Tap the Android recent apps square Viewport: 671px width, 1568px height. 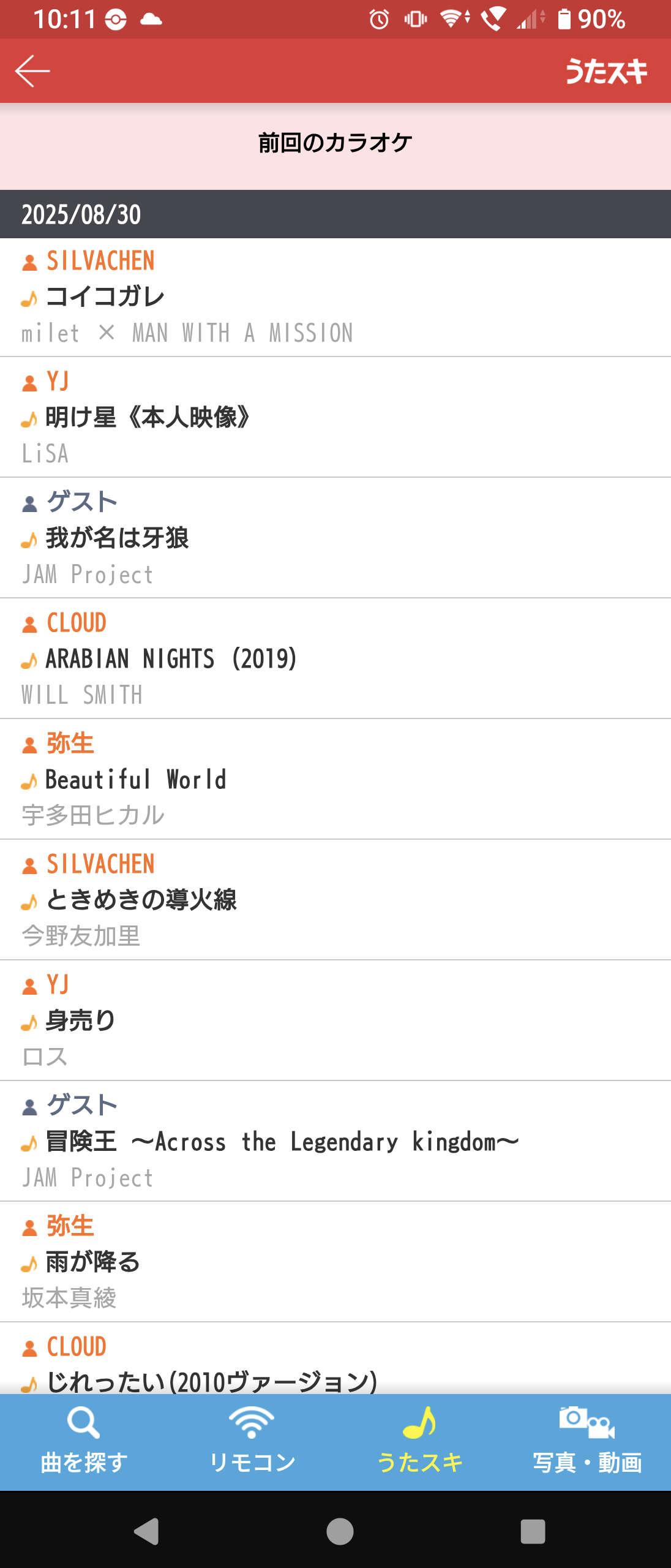(x=533, y=1531)
